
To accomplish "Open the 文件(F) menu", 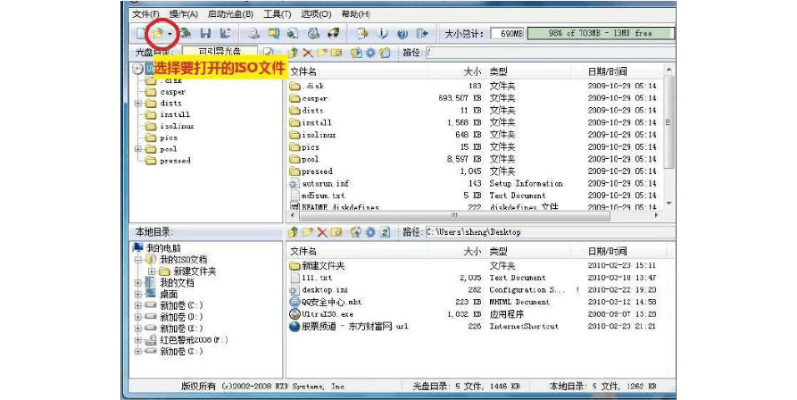I will tap(146, 15).
